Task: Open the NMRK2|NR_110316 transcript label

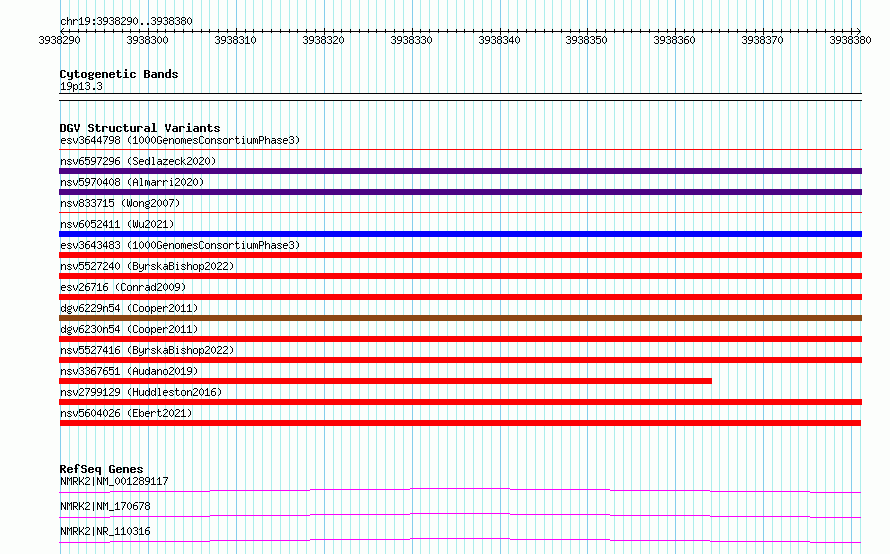Action: click(x=105, y=531)
